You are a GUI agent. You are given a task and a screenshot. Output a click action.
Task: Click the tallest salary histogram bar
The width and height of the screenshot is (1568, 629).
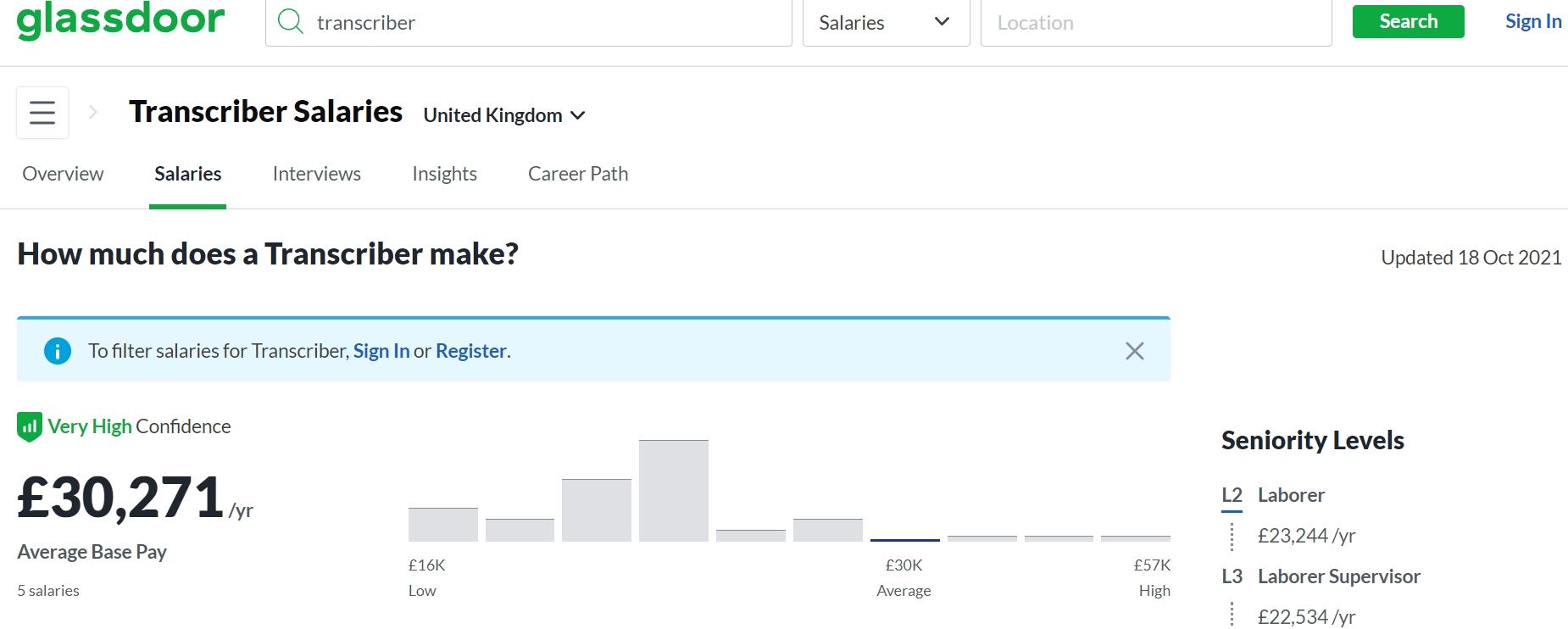(674, 491)
